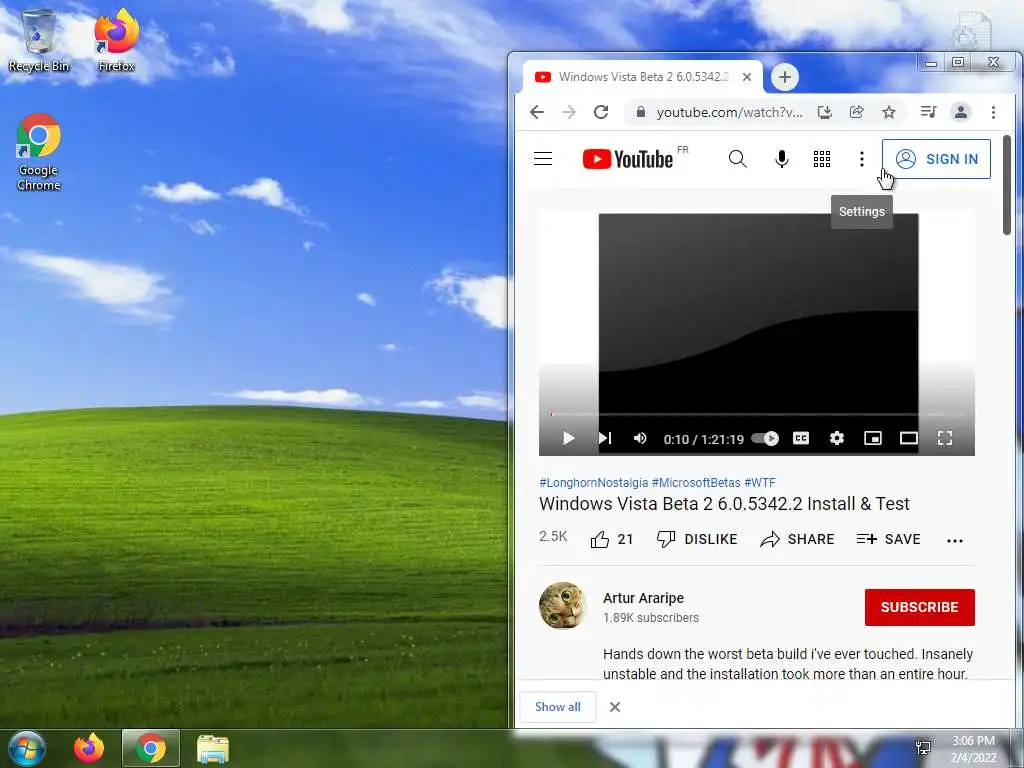Open Chrome media controls icon
The image size is (1024, 768).
click(928, 112)
